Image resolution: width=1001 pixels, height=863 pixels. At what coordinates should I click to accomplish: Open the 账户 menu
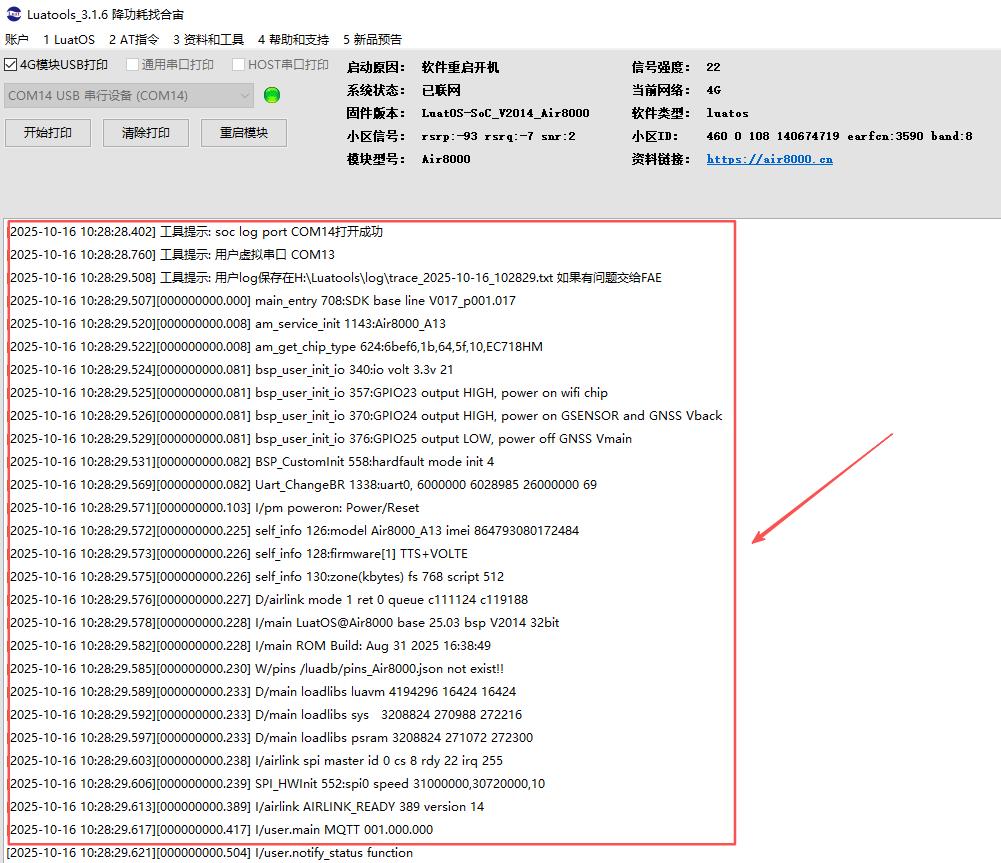(17, 40)
